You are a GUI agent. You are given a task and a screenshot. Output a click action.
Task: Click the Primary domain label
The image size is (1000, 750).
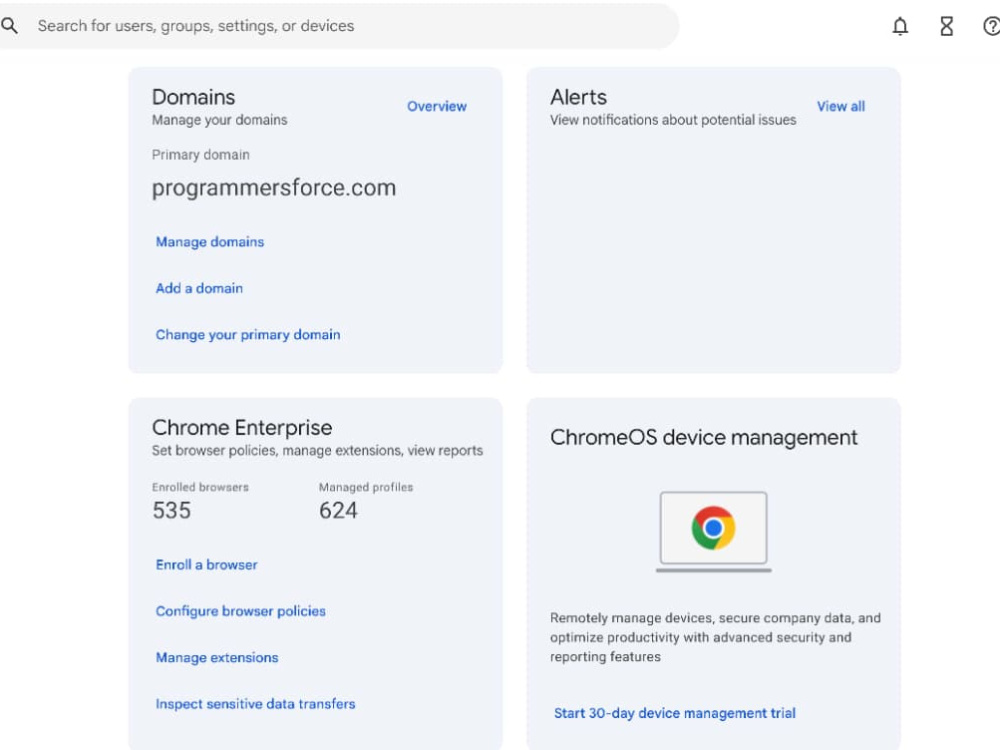[x=200, y=154]
